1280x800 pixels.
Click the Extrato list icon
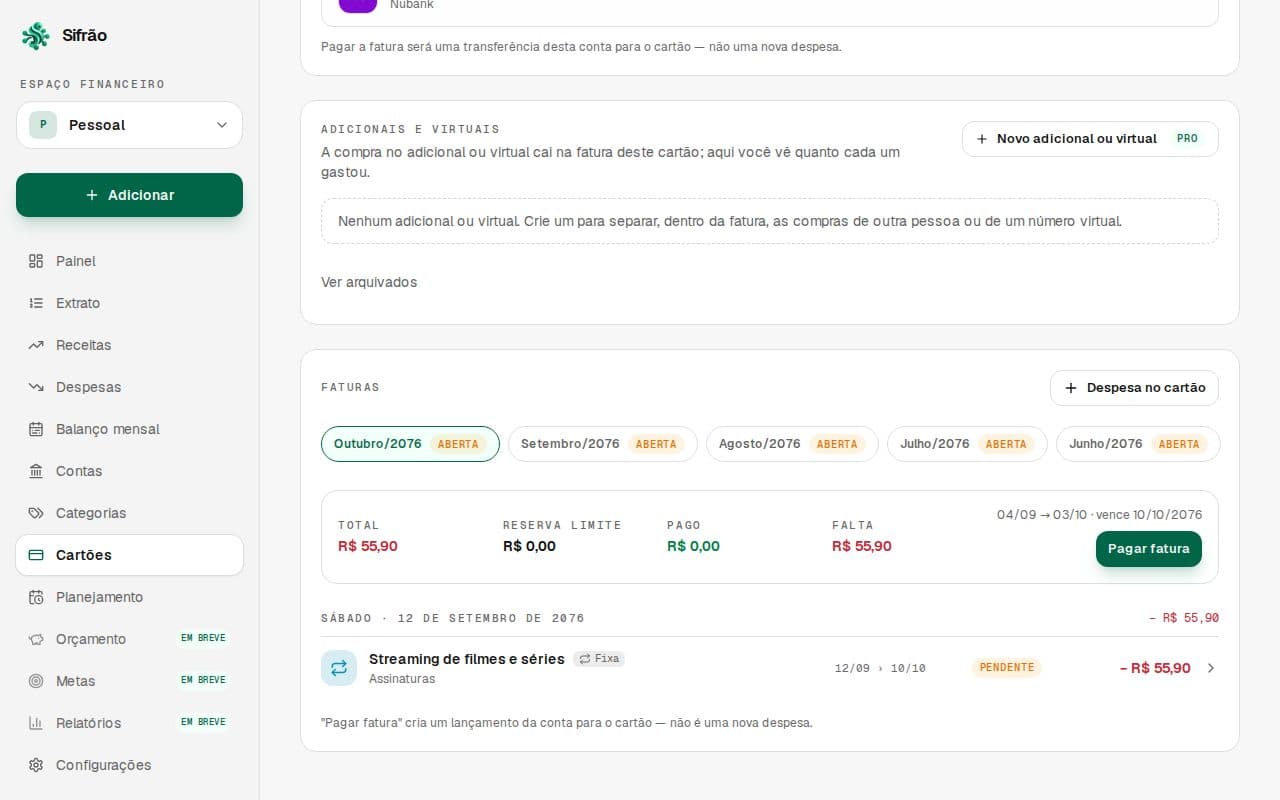tap(36, 303)
